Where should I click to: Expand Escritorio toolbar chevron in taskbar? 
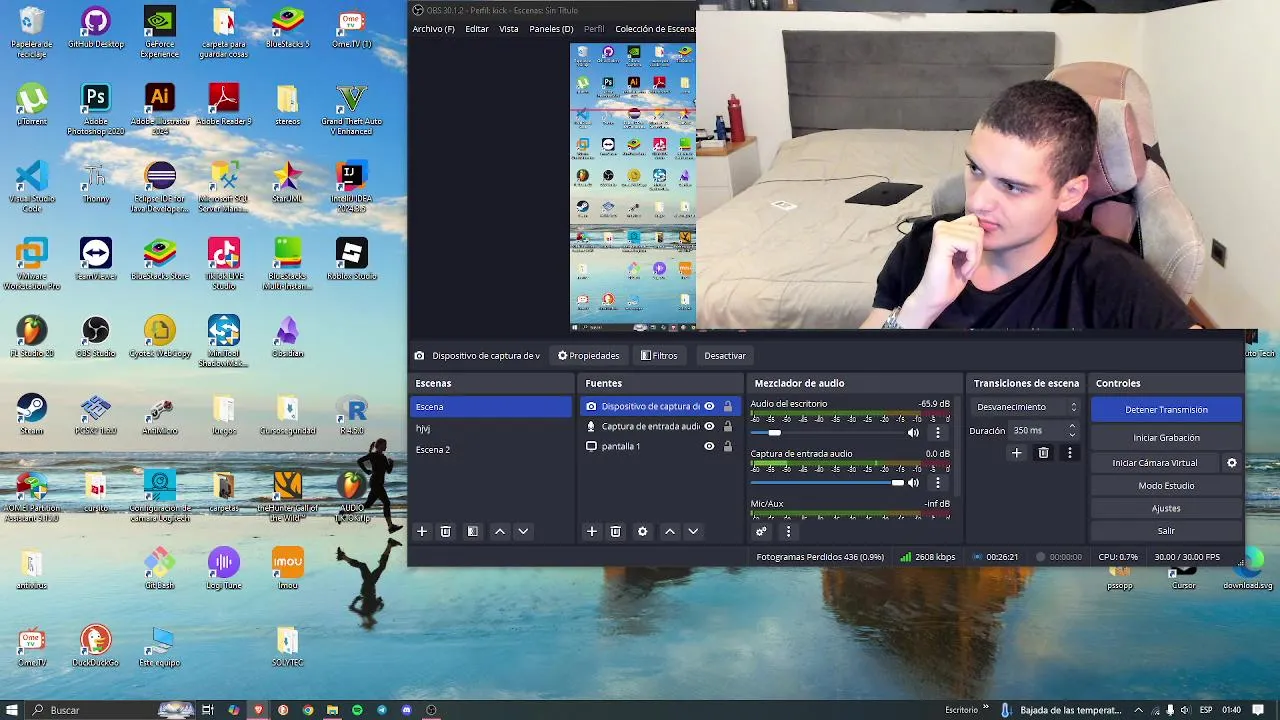point(986,709)
